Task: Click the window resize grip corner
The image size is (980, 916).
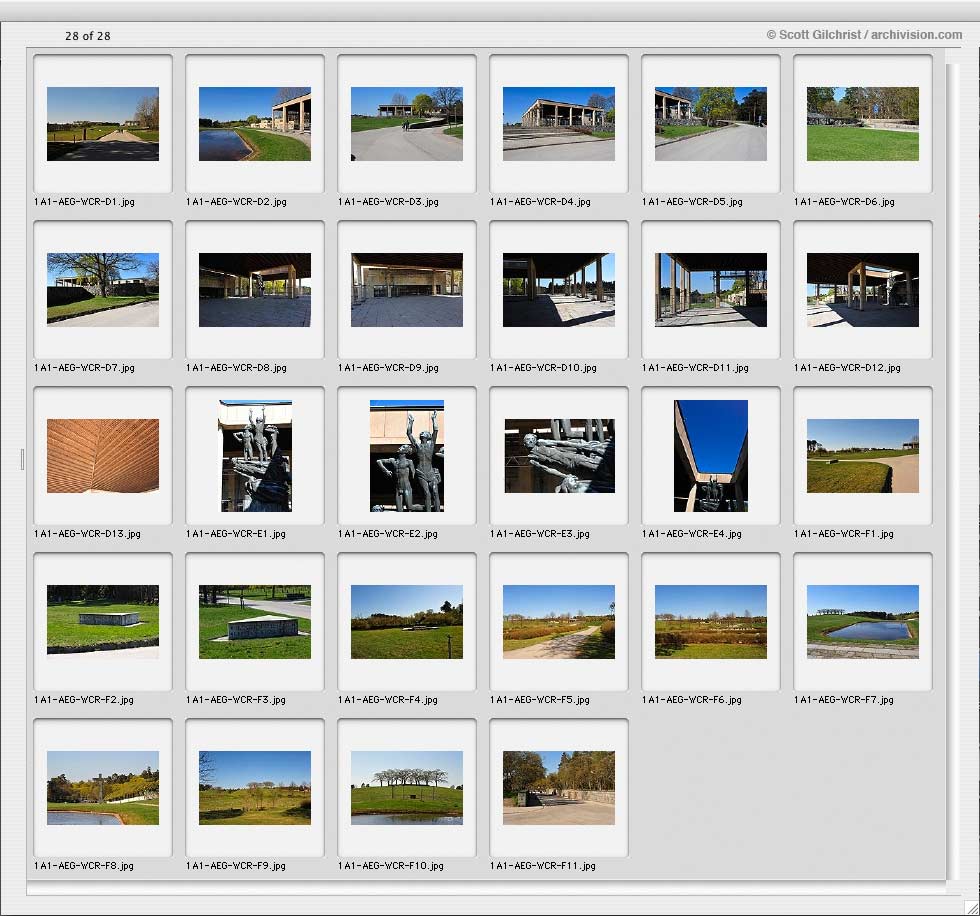Action: pyautogui.click(x=972, y=908)
